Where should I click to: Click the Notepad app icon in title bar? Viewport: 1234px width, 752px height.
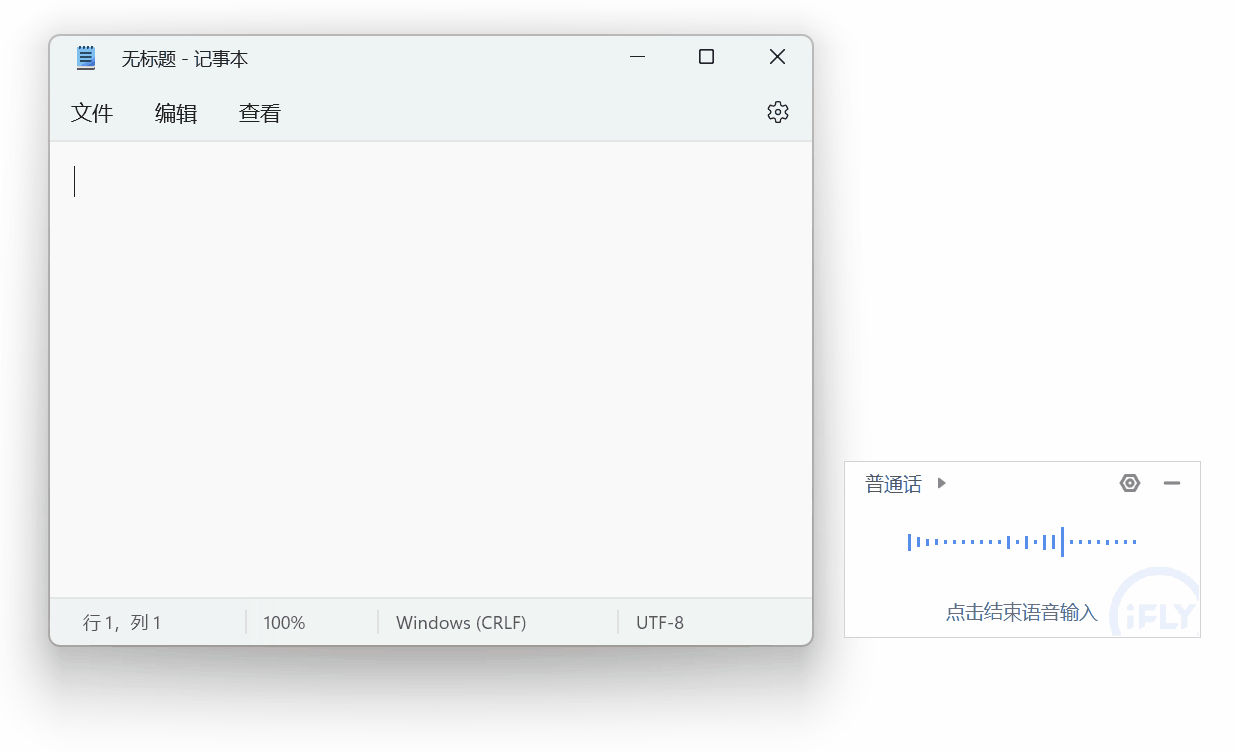coord(85,57)
